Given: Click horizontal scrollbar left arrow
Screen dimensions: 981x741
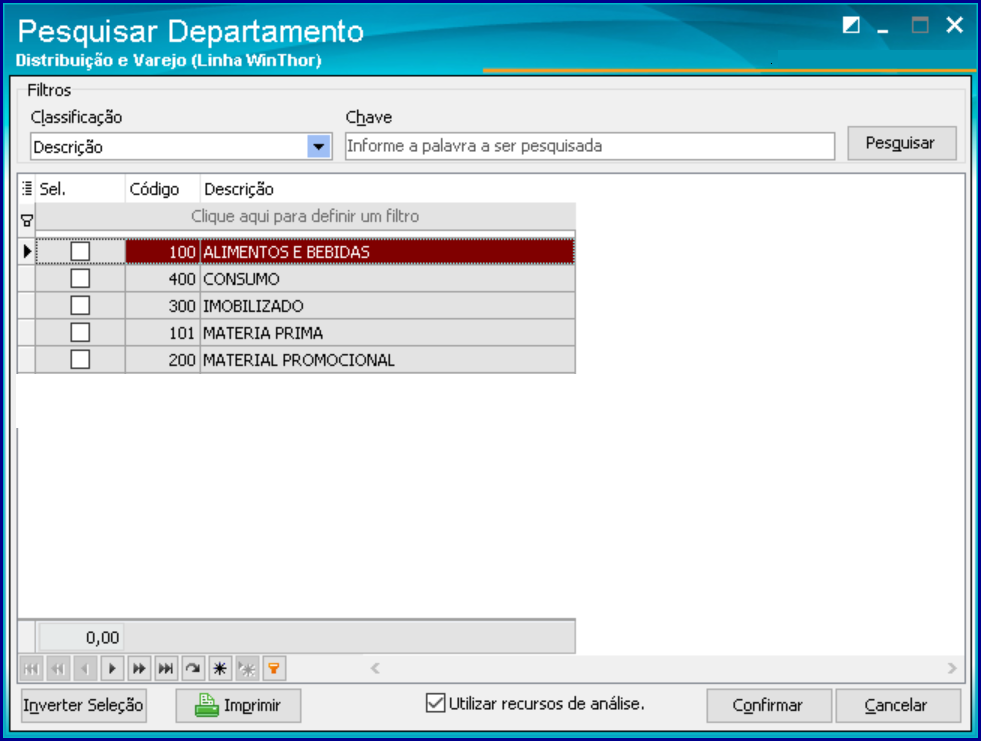Looking at the screenshot, I should [x=375, y=668].
